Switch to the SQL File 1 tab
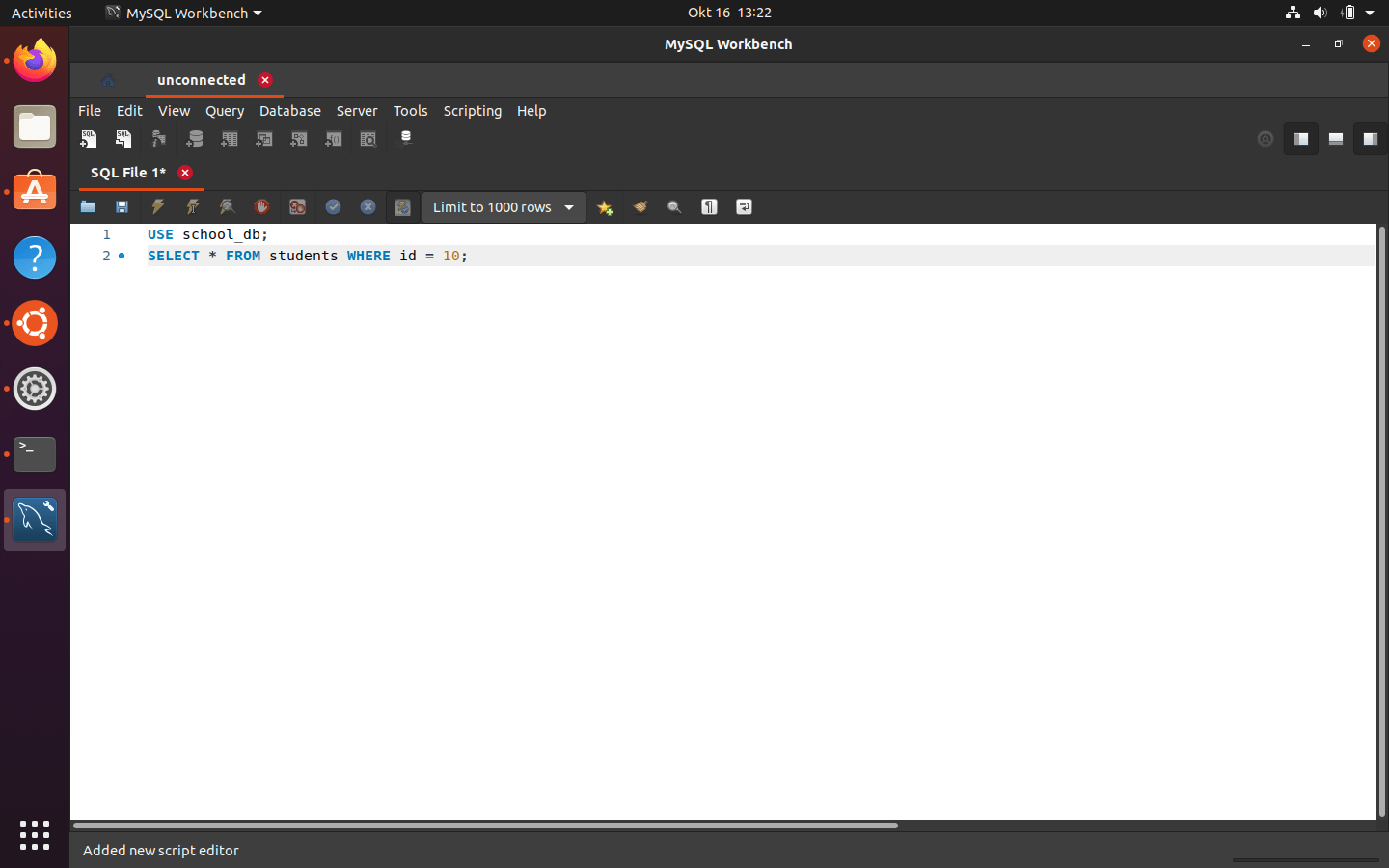1389x868 pixels. click(128, 173)
